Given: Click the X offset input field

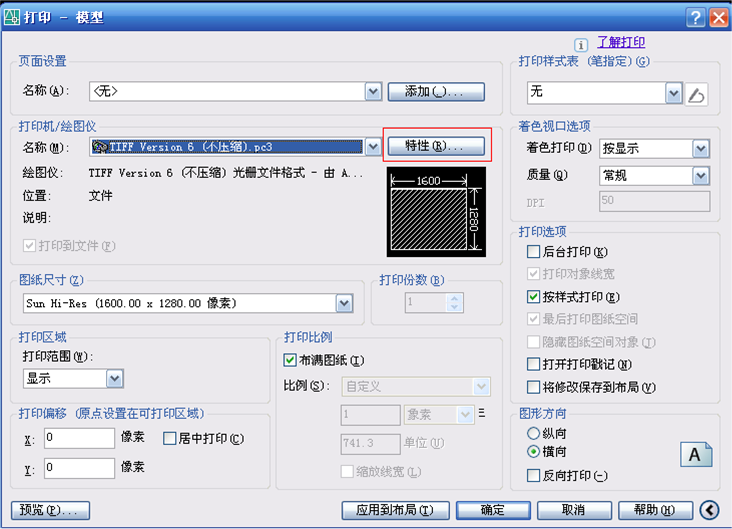Looking at the screenshot, I should (x=79, y=438).
